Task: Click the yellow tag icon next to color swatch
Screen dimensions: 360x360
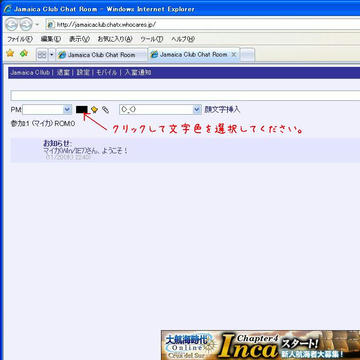Action: coord(95,110)
